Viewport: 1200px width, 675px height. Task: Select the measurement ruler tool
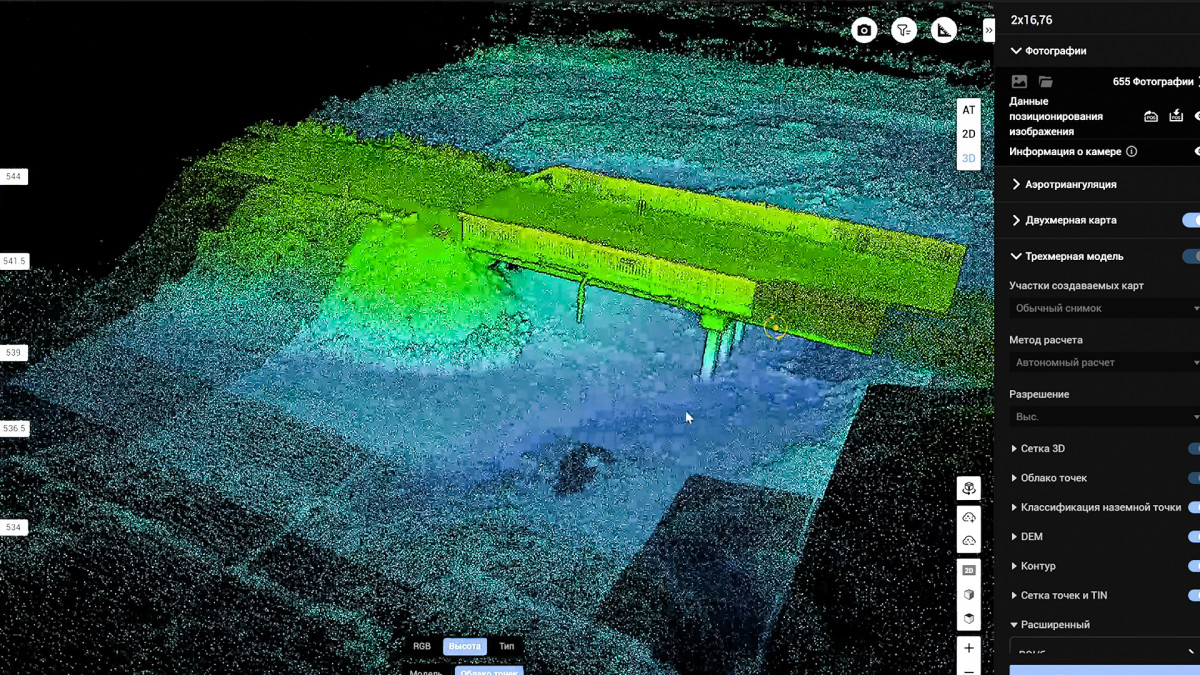coord(944,31)
